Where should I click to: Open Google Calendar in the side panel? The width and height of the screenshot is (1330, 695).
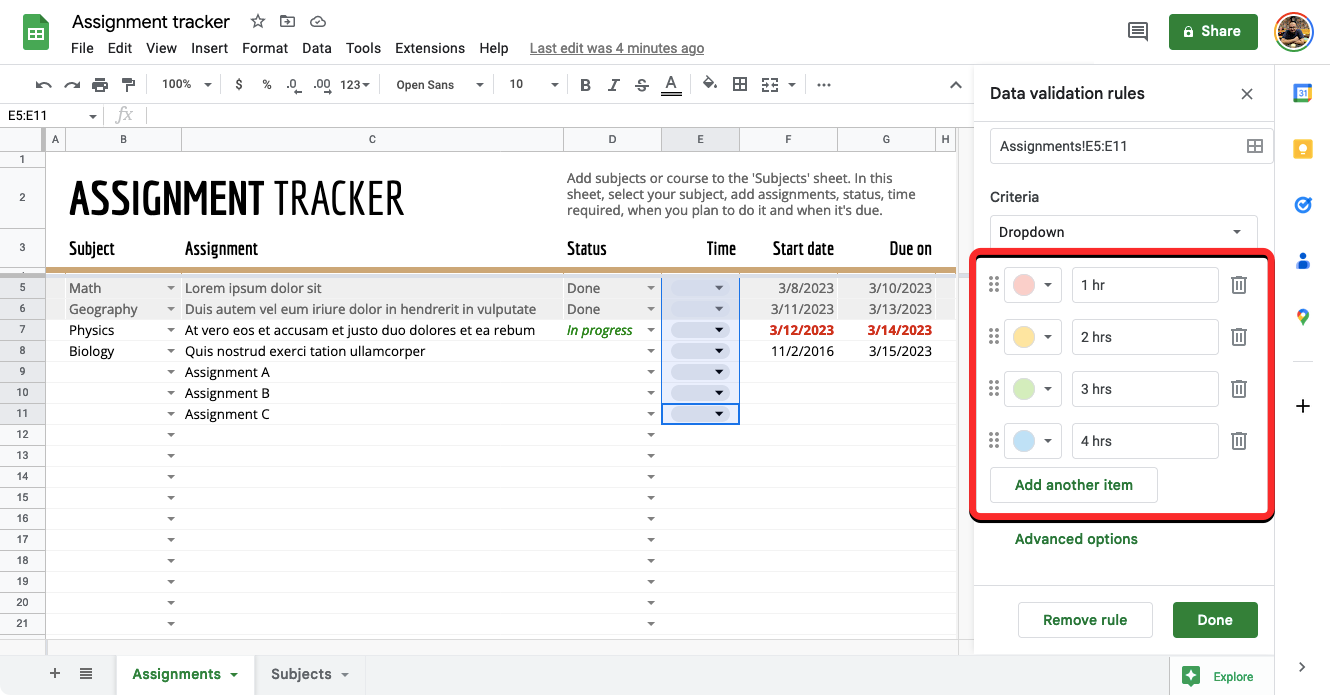1302,93
